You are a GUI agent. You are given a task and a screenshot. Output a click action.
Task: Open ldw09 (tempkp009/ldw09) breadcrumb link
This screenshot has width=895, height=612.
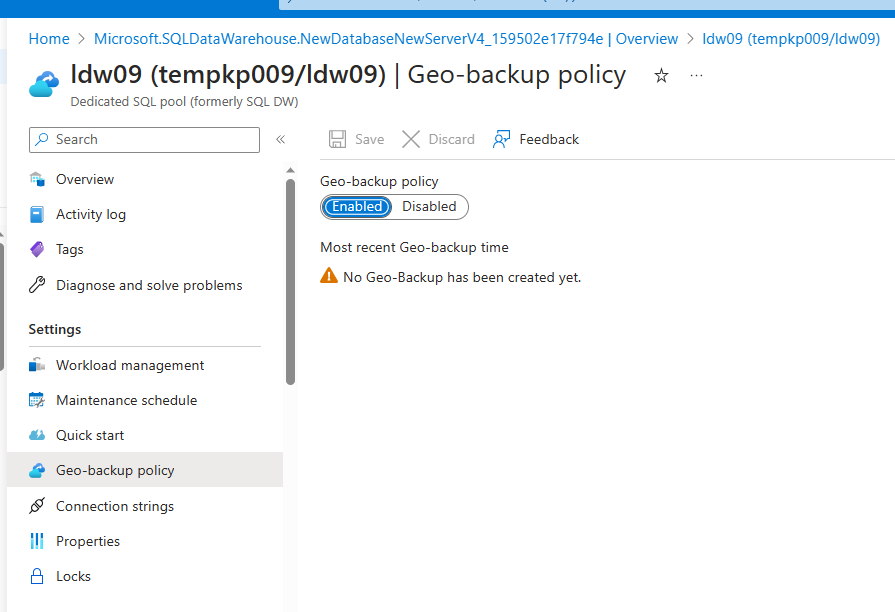(791, 39)
